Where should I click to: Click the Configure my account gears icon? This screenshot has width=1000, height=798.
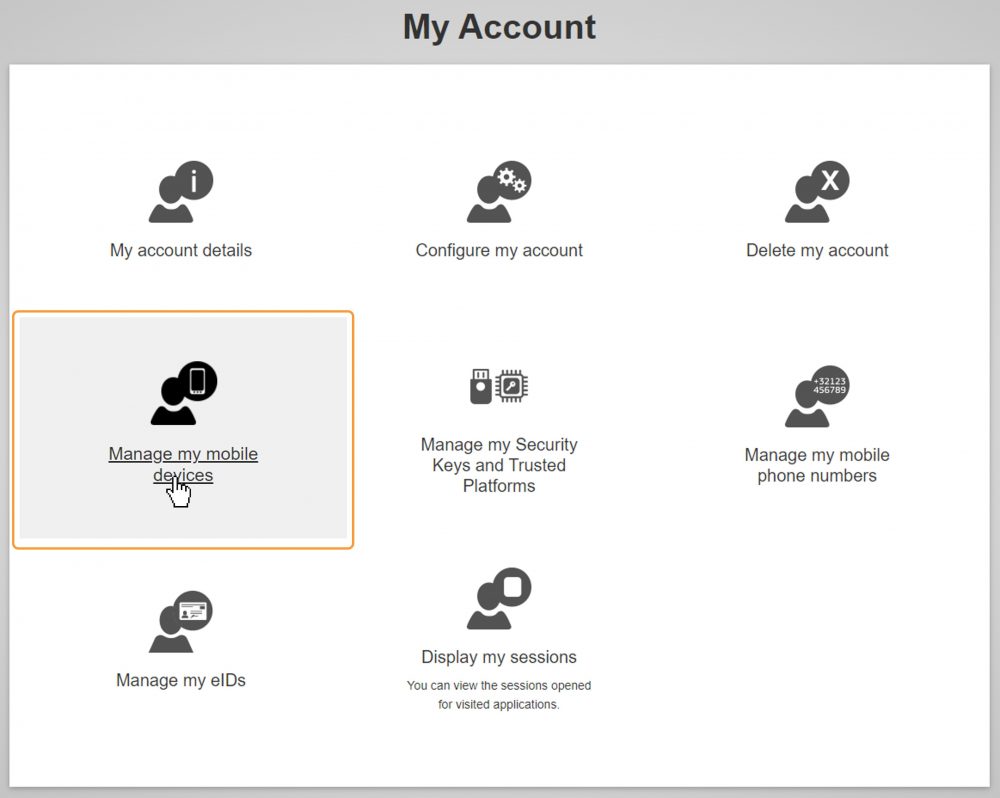pos(499,192)
